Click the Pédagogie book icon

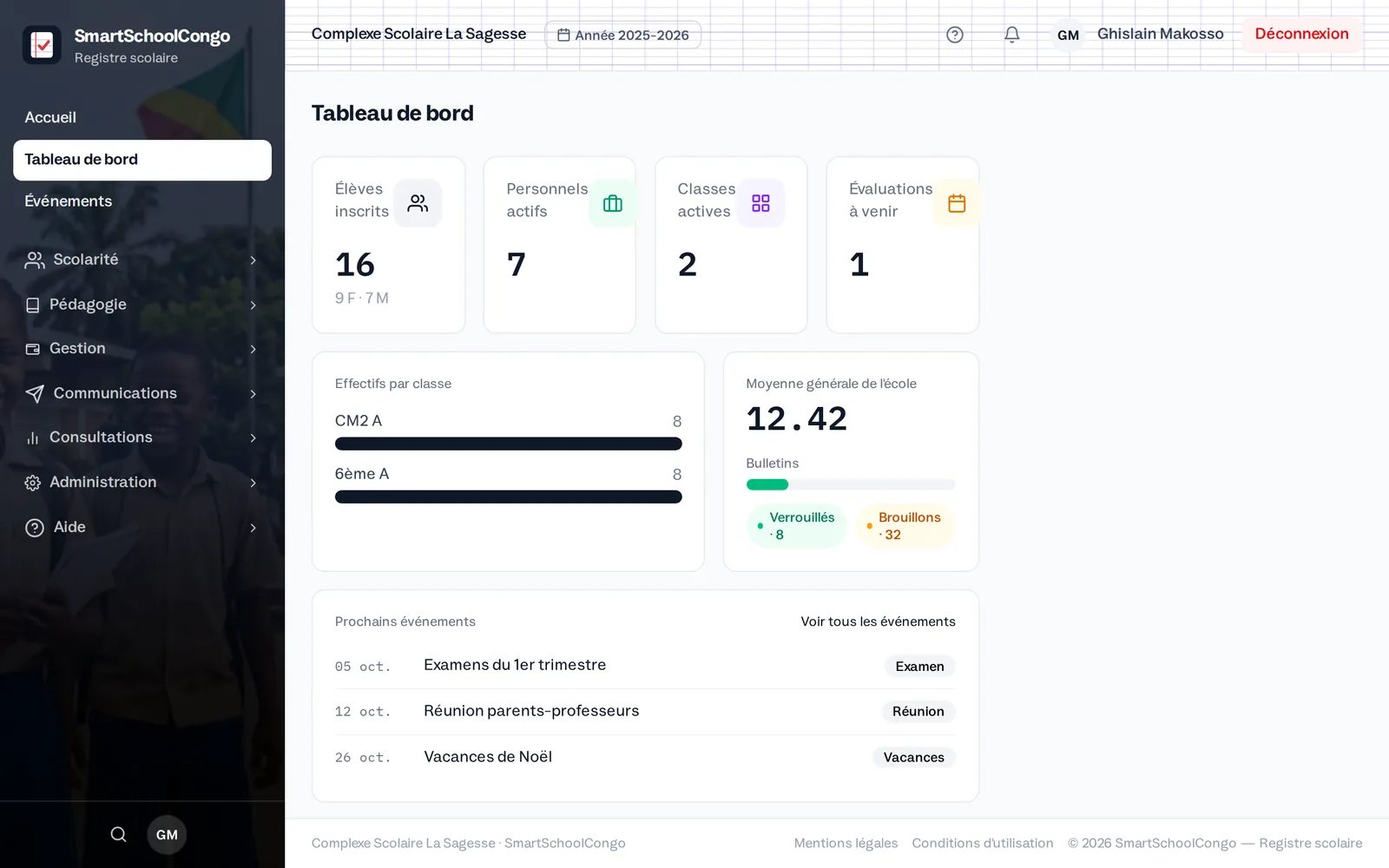click(33, 305)
